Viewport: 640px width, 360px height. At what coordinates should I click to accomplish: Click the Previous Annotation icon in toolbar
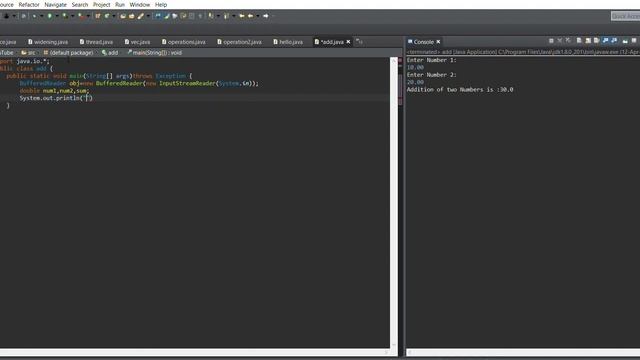click(227, 16)
